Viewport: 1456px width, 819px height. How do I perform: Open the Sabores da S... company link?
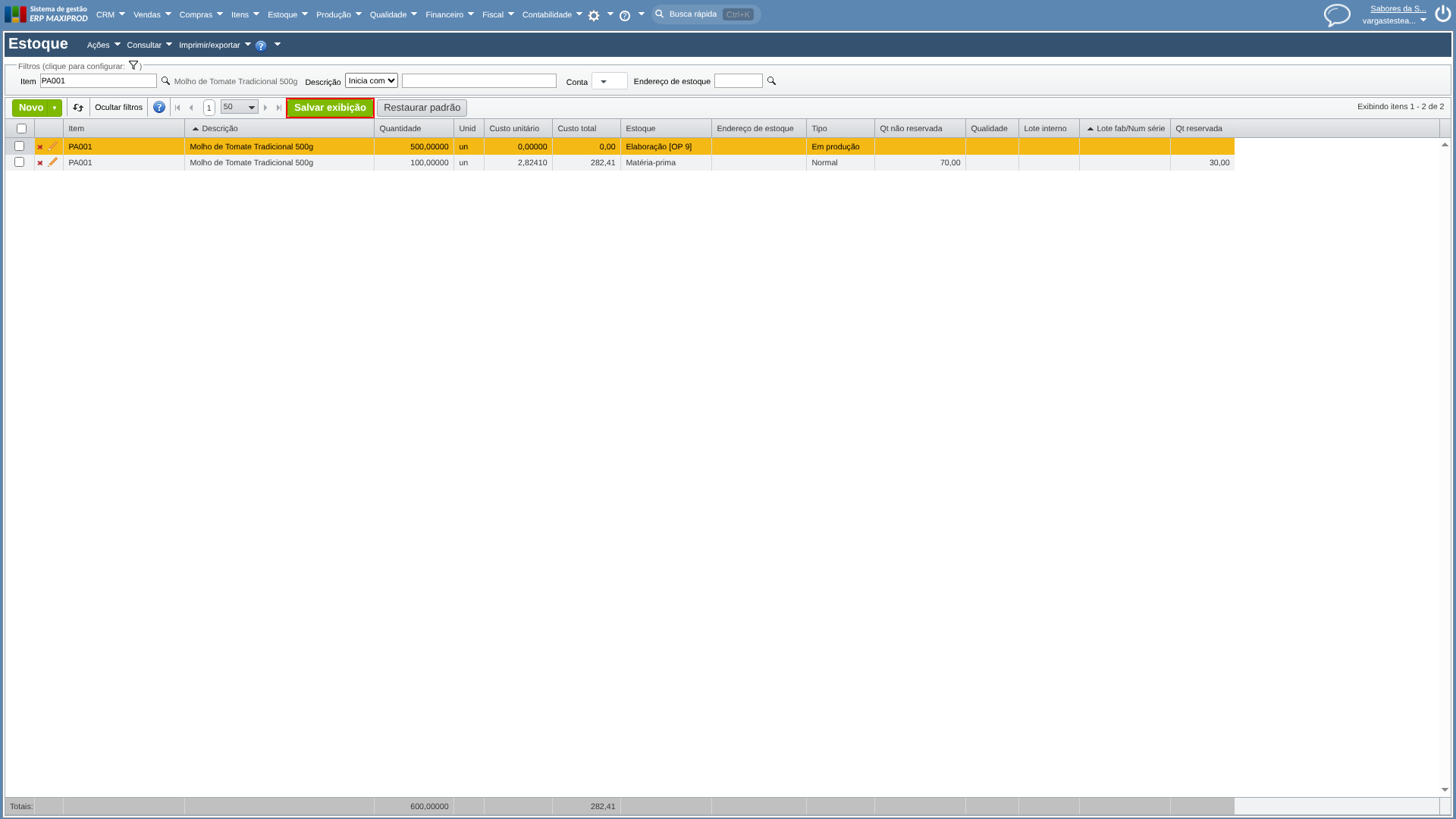click(1398, 9)
